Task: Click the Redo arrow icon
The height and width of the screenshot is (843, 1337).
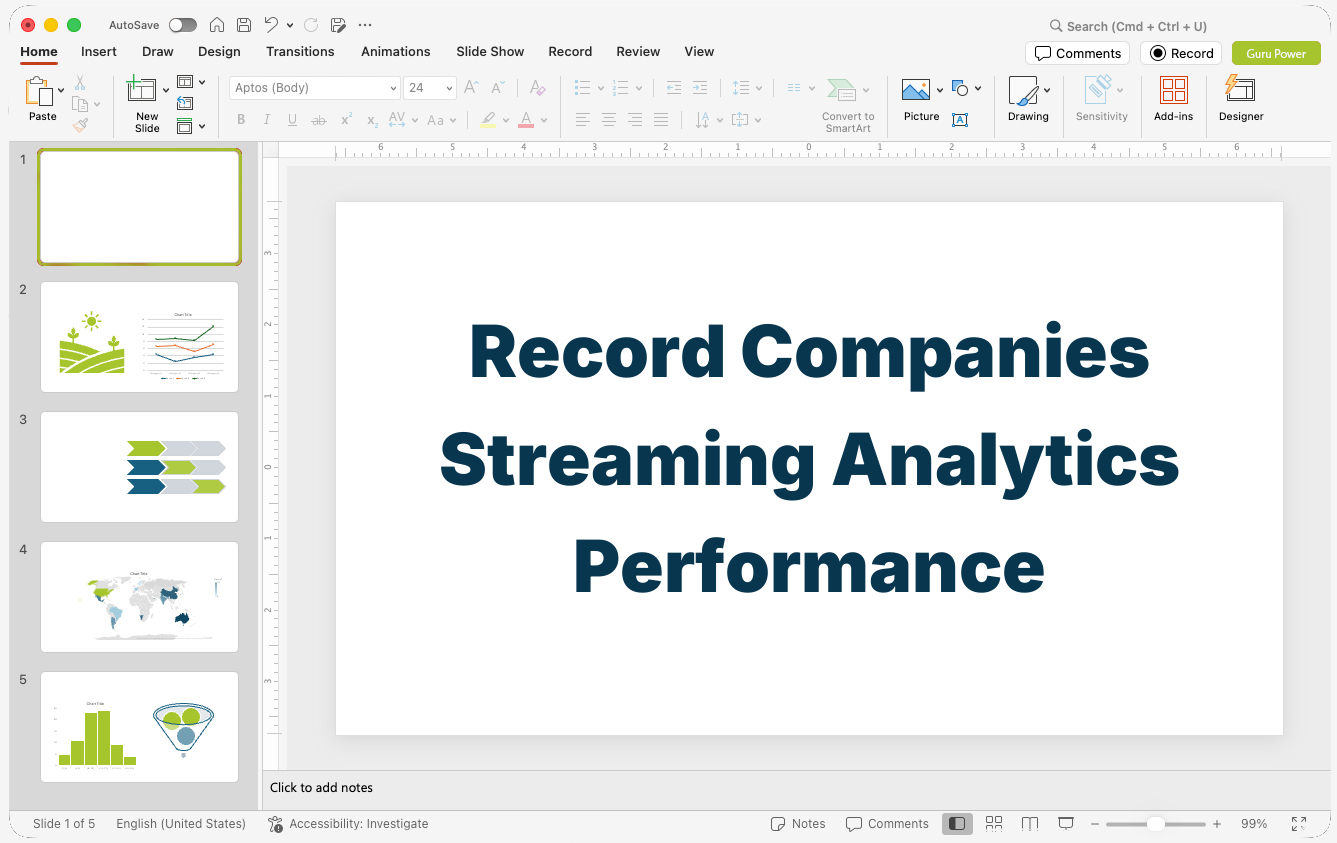Action: [x=311, y=25]
